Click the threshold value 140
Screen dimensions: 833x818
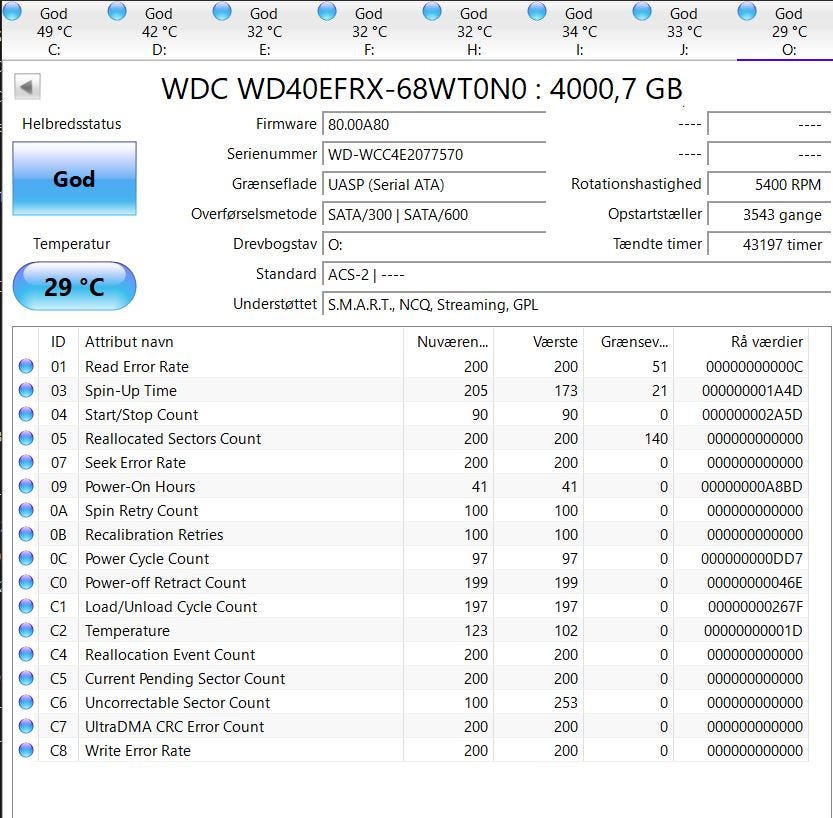pyautogui.click(x=656, y=439)
